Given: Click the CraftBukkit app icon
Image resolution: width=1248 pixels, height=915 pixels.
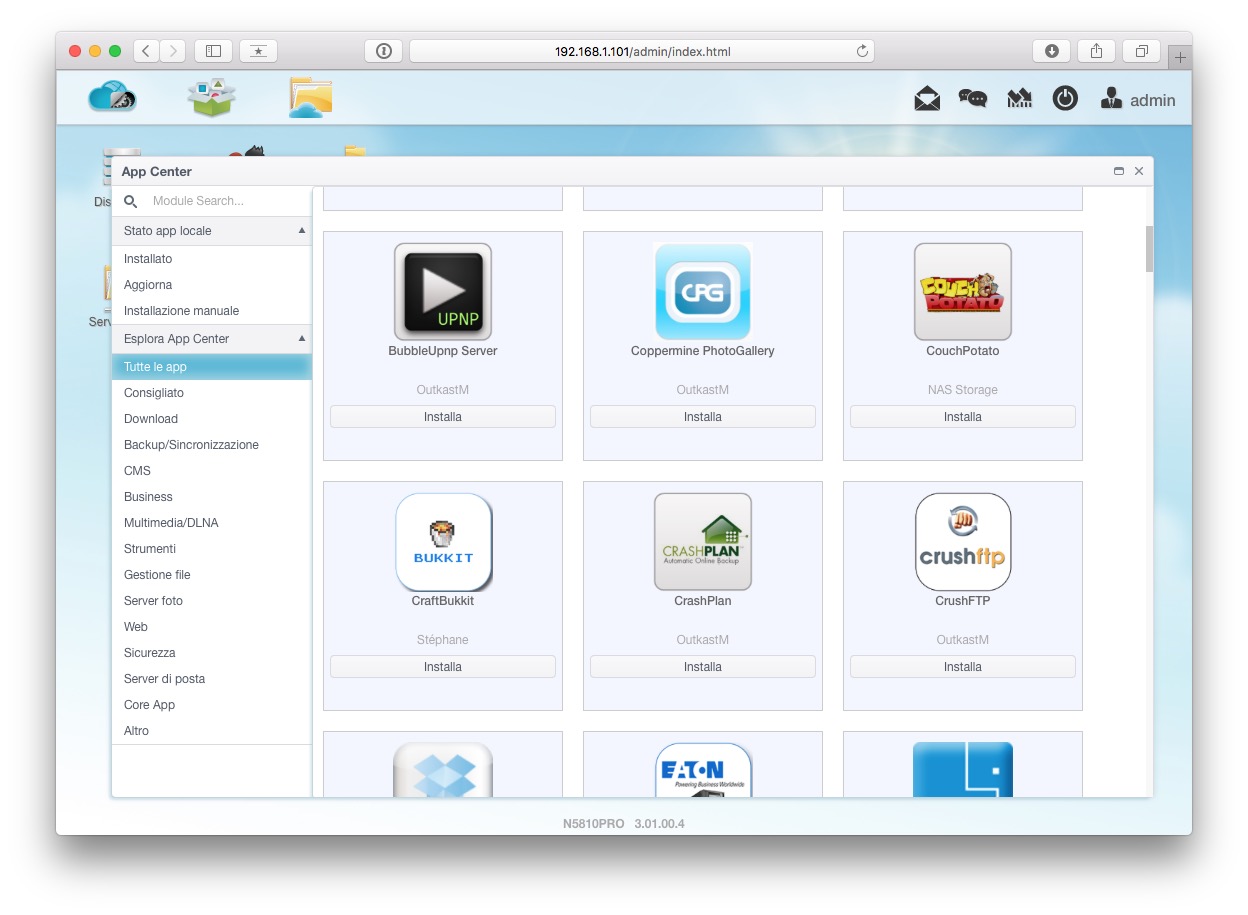Looking at the screenshot, I should coord(443,541).
